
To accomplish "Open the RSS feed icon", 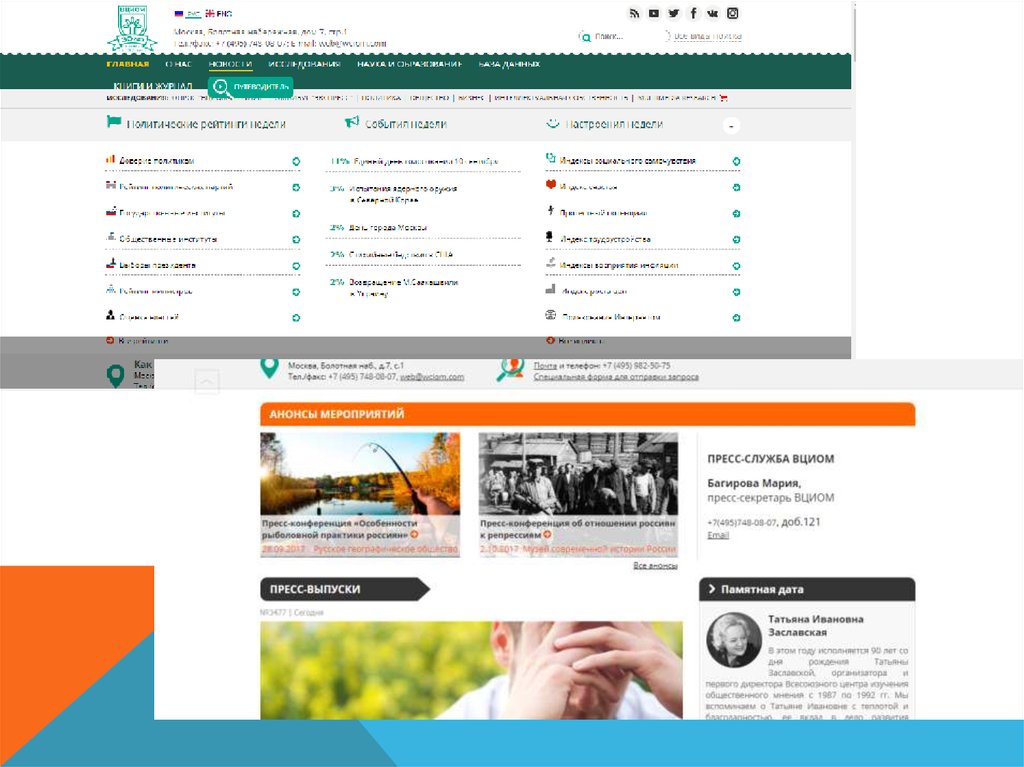I will pyautogui.click(x=634, y=13).
